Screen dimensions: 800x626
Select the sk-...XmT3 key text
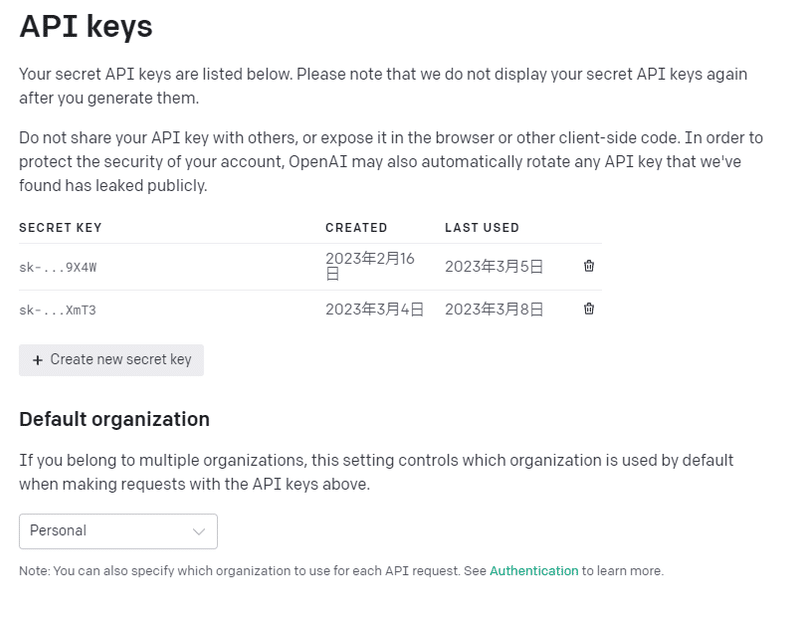[x=57, y=310]
